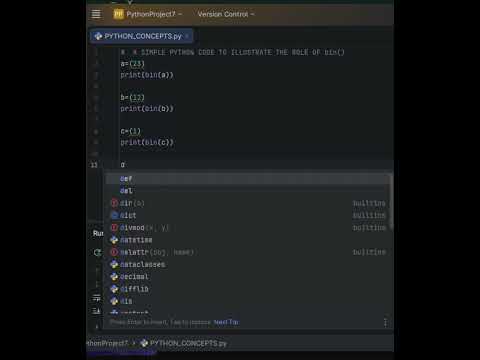Viewport: 480px width, 360px height.
Task: Pick the dis module suggestion
Action: (x=248, y=301)
